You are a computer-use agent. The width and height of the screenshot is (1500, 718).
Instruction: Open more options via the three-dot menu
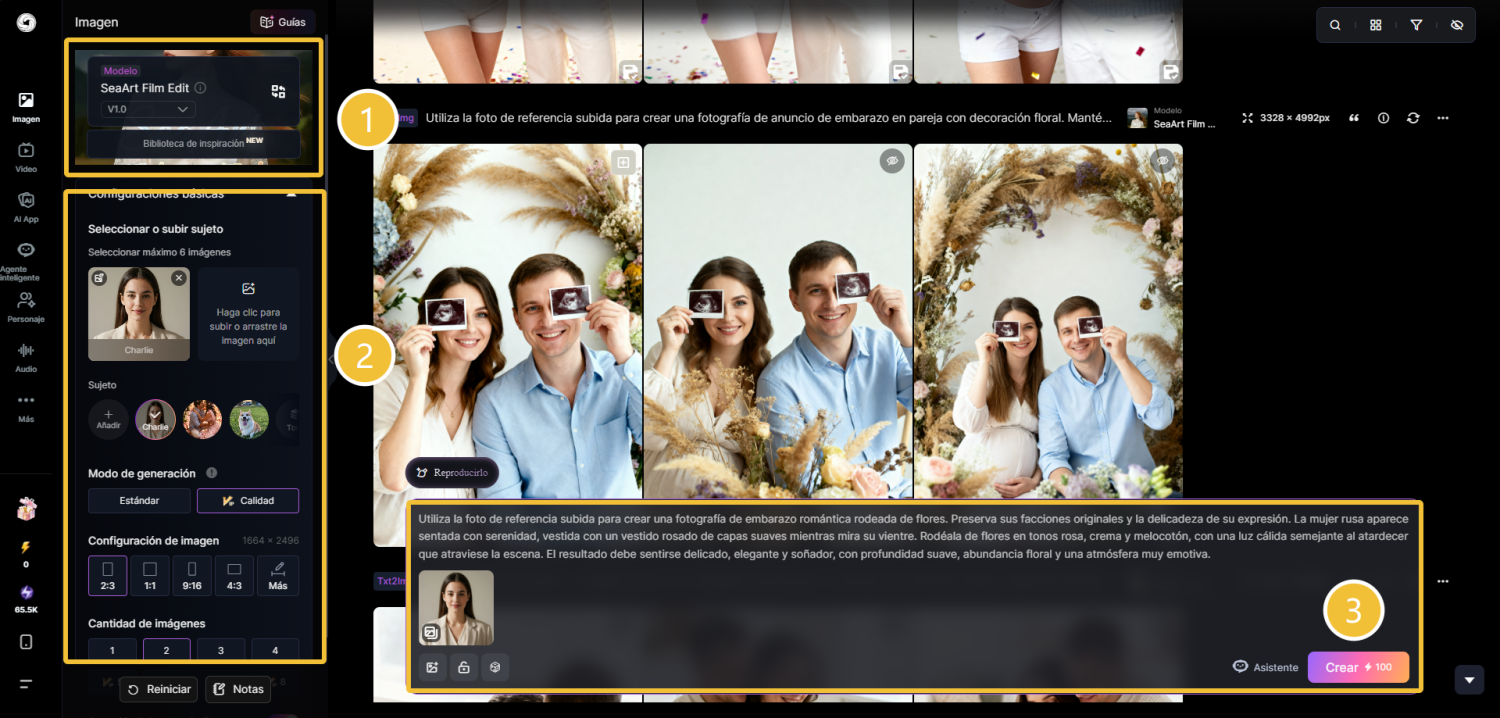coord(1443,118)
